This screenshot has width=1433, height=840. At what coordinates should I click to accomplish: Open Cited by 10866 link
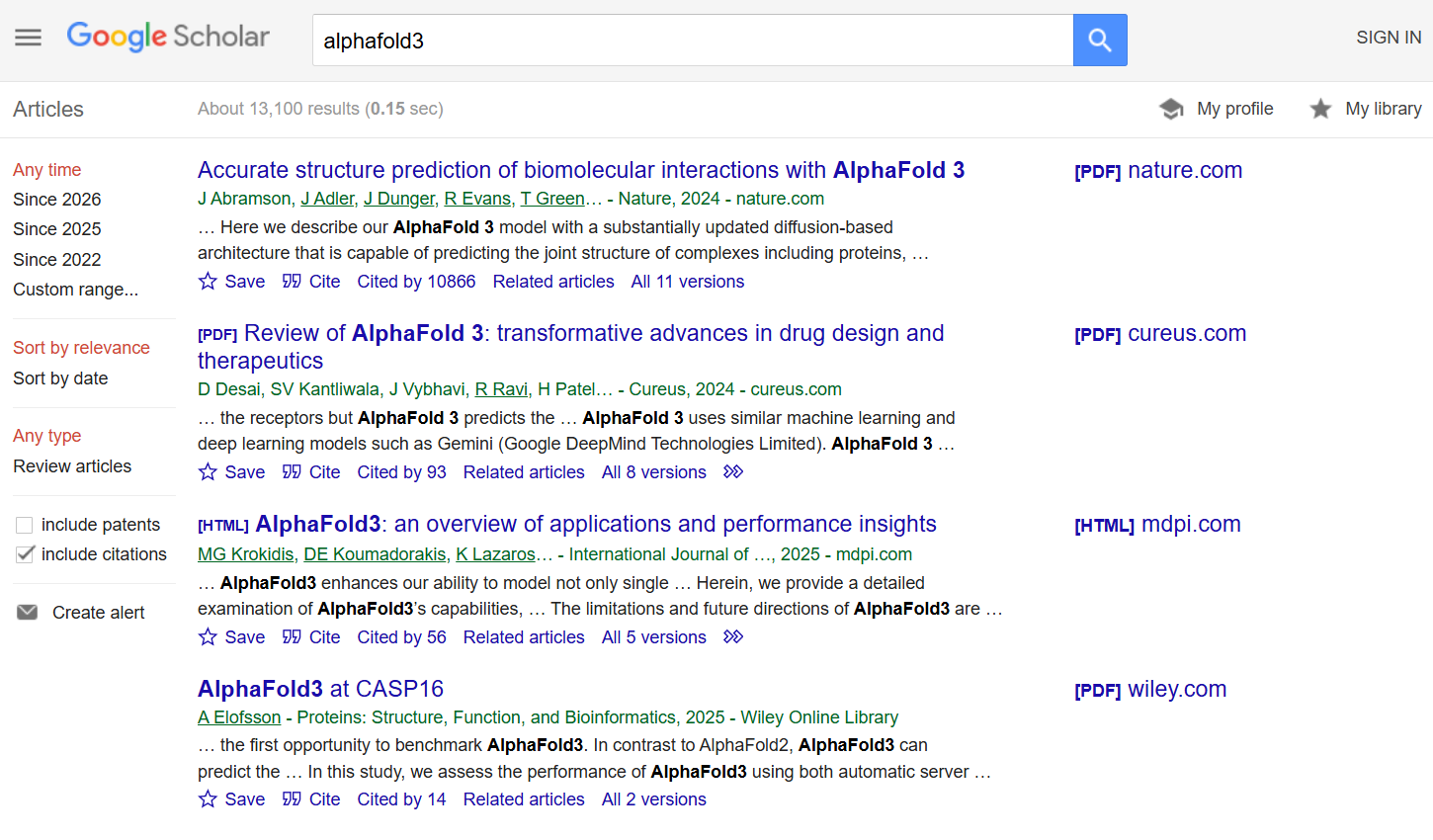point(416,282)
